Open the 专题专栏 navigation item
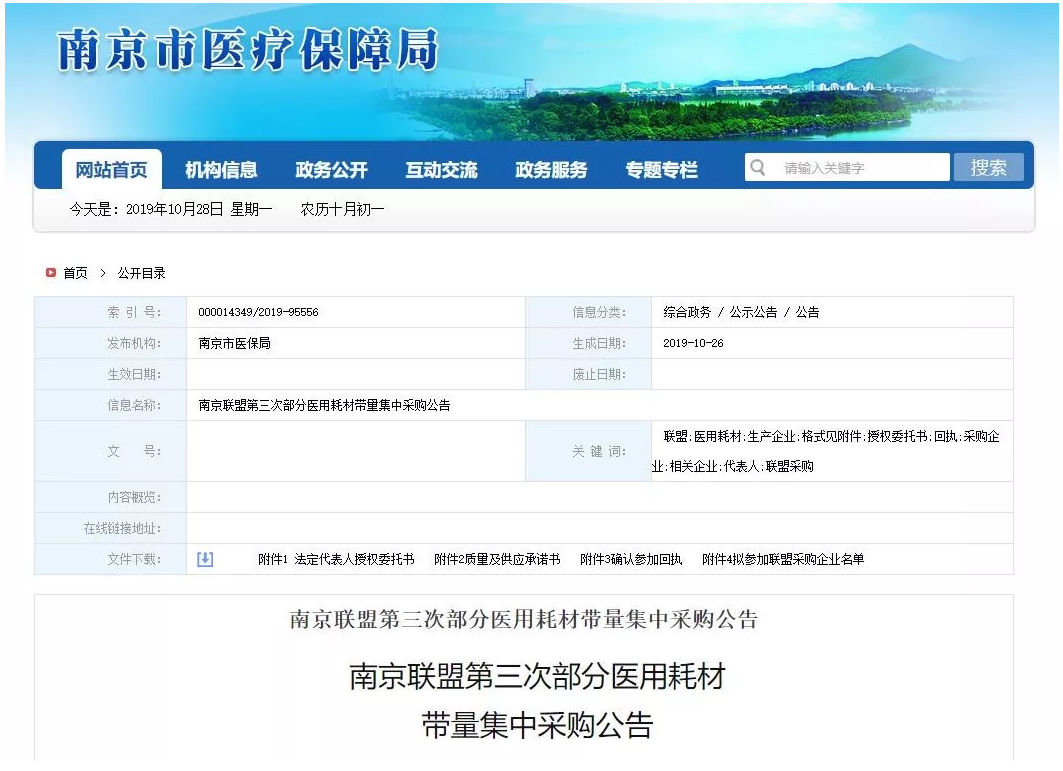 coord(661,170)
